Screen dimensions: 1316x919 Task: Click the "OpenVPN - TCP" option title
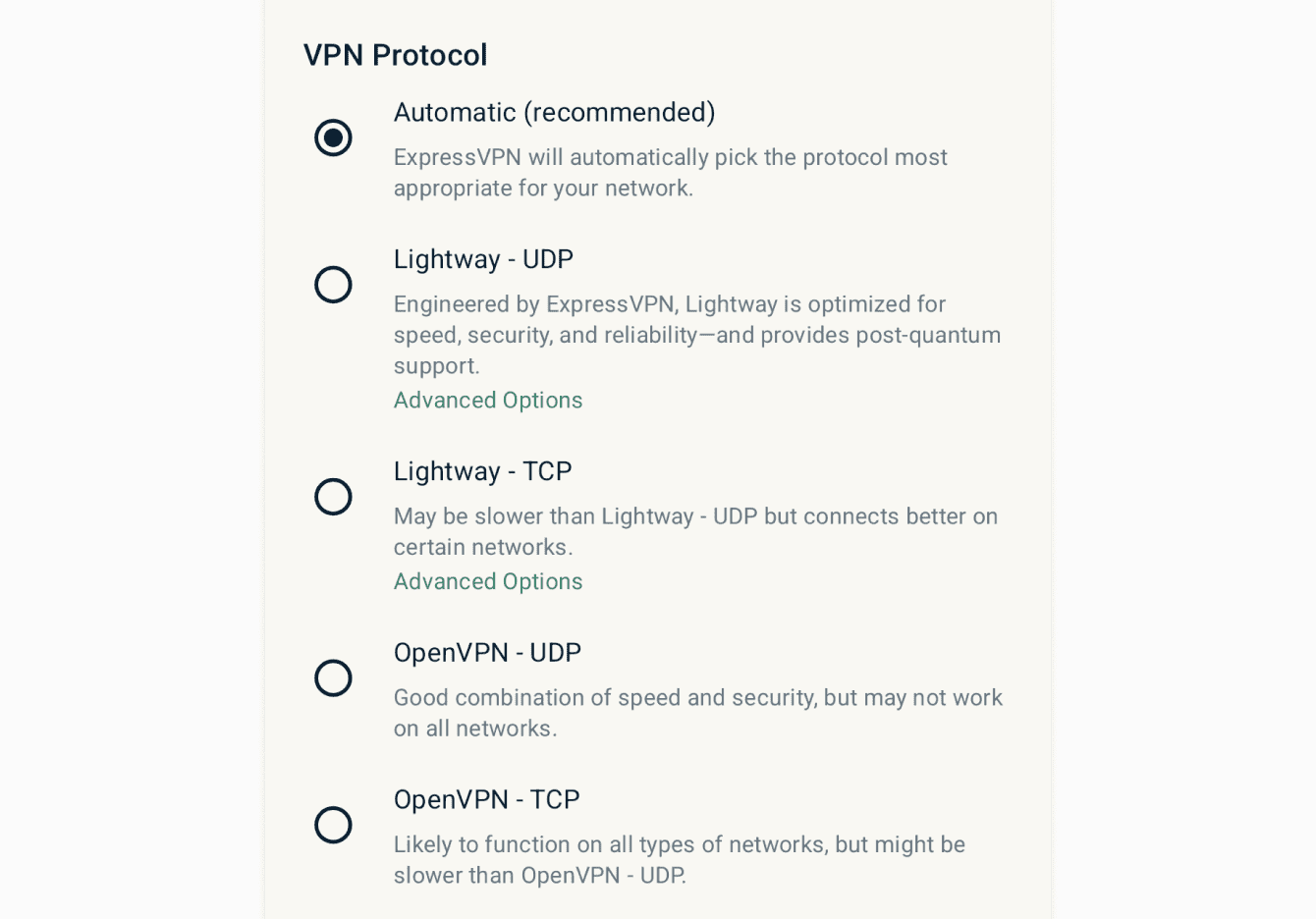coord(486,800)
